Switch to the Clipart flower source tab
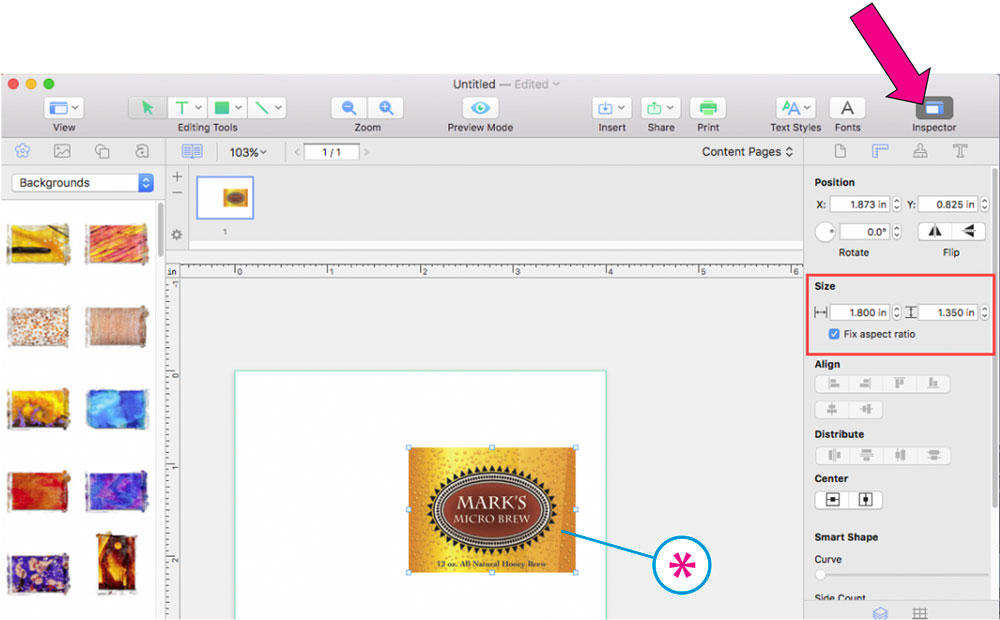The height and width of the screenshot is (620, 1000). (22, 151)
